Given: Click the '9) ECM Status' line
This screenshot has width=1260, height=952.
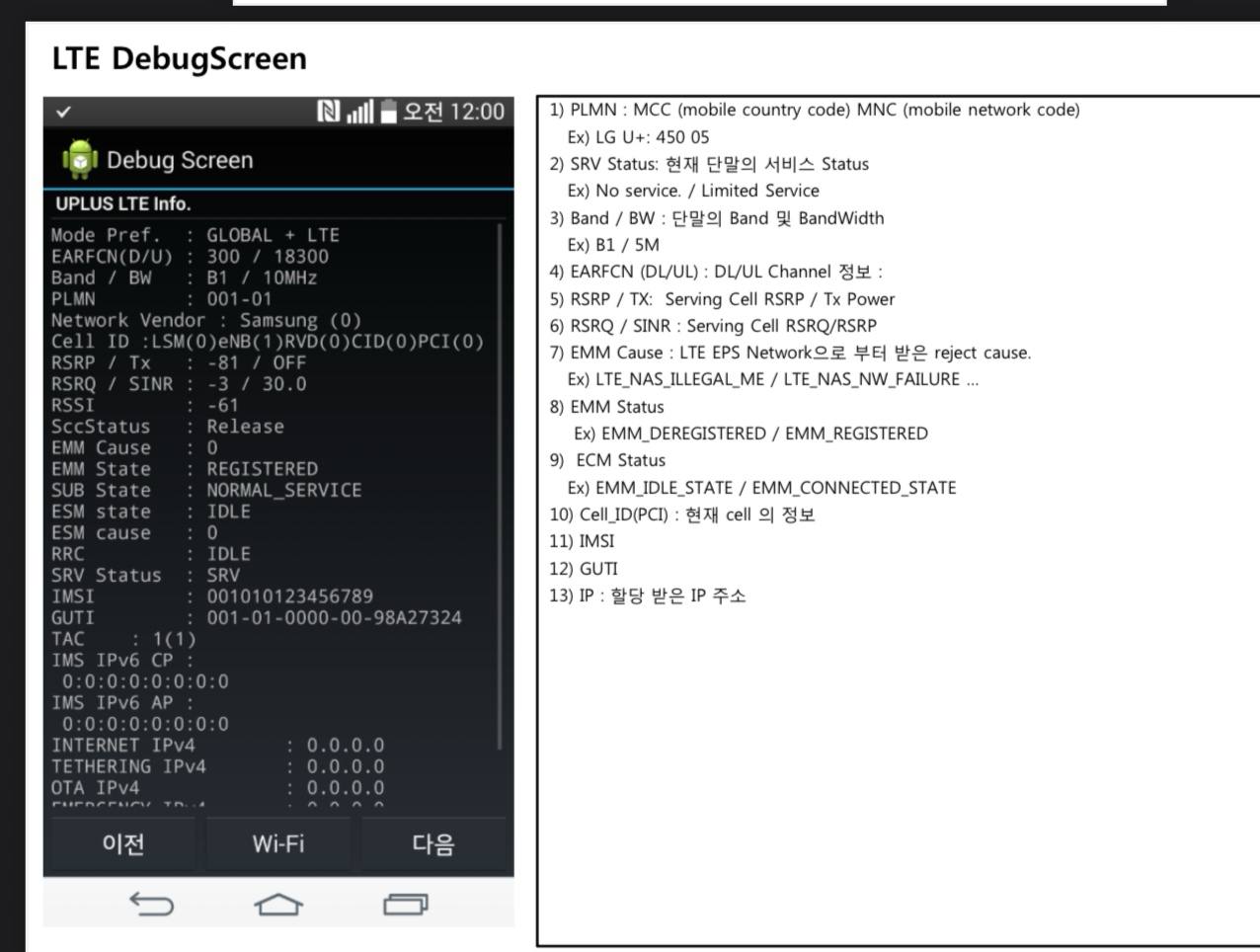Looking at the screenshot, I should click(x=607, y=460).
